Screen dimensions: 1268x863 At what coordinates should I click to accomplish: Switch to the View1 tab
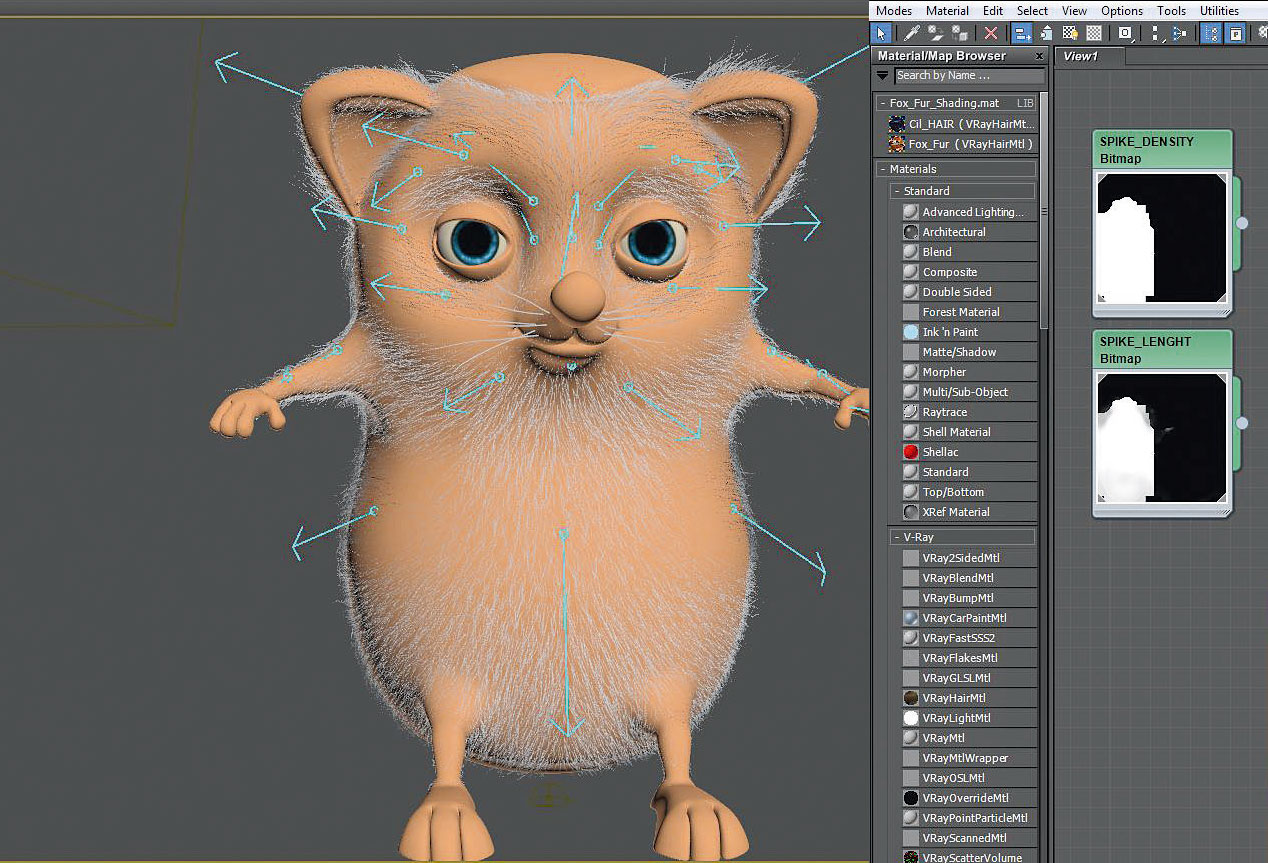coord(1080,56)
